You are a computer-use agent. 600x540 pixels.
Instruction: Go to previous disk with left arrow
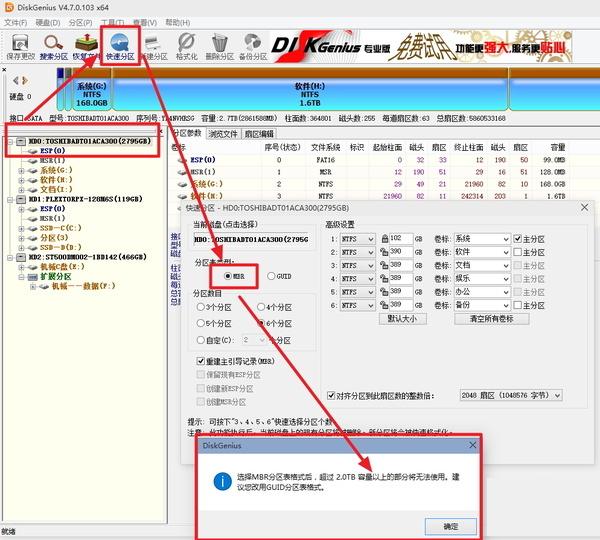pyautogui.click(x=15, y=80)
